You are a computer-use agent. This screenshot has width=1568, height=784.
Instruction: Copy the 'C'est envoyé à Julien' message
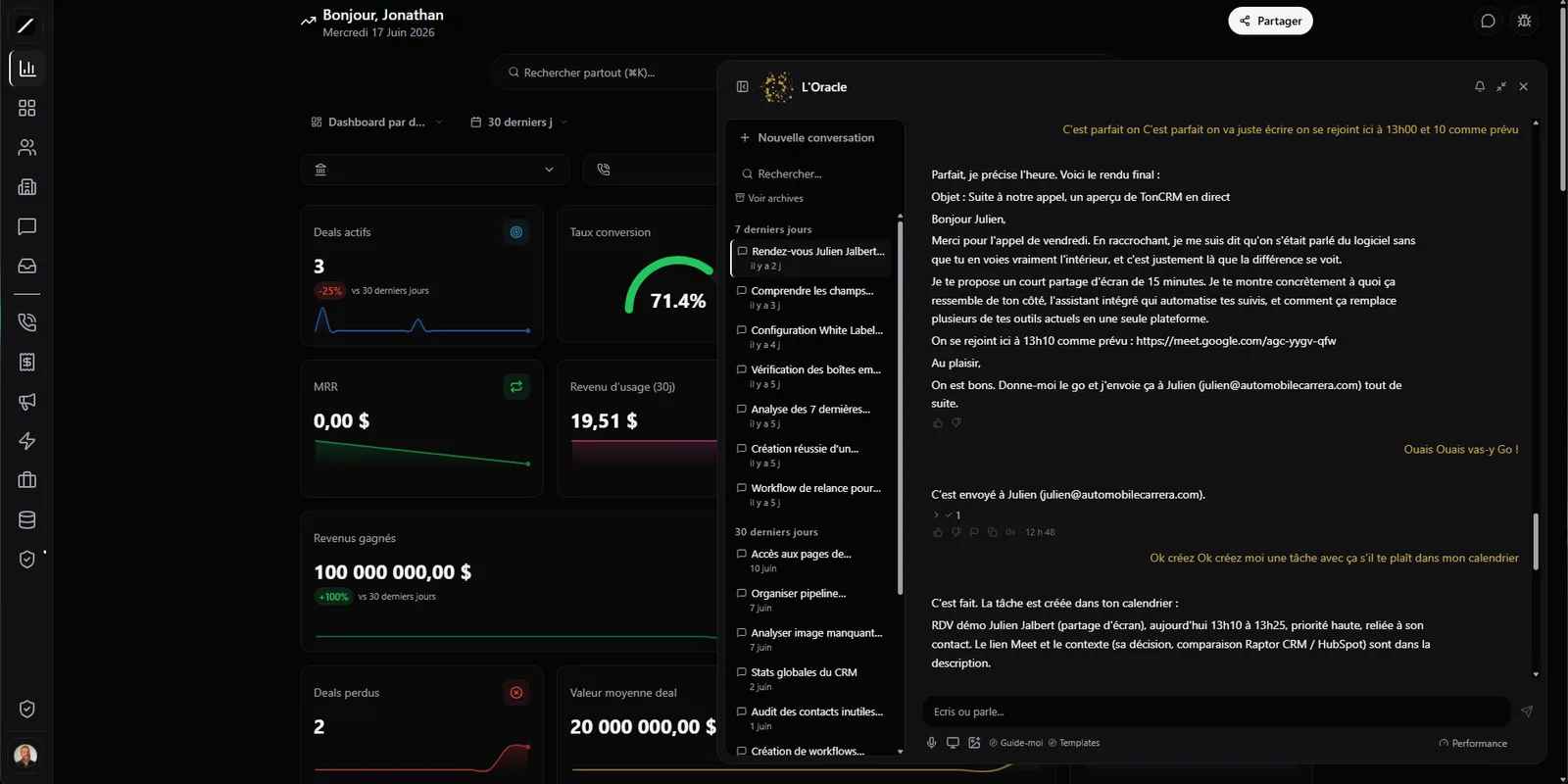993,532
